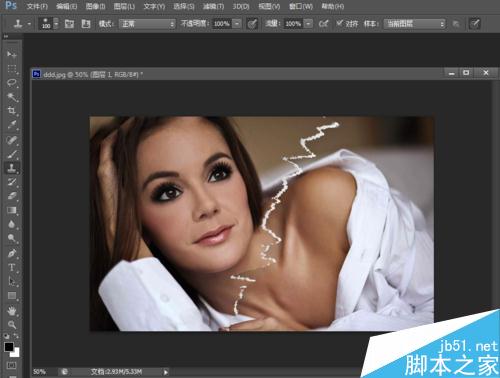This screenshot has width=500, height=378.
Task: Open the blend Mode dropdown
Action: pos(147,24)
